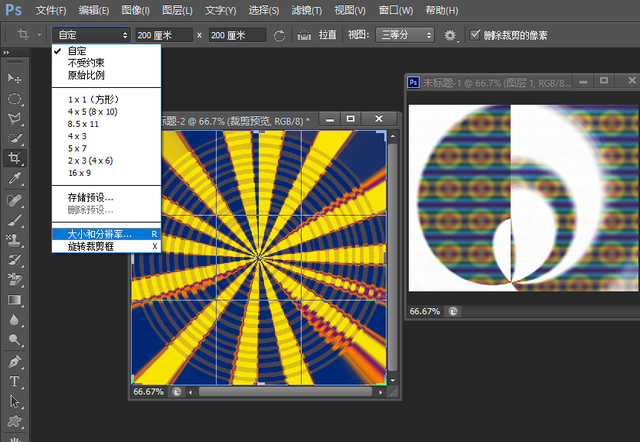
Task: Click the rotate/reset arrow icon beside height field
Action: coord(278,34)
